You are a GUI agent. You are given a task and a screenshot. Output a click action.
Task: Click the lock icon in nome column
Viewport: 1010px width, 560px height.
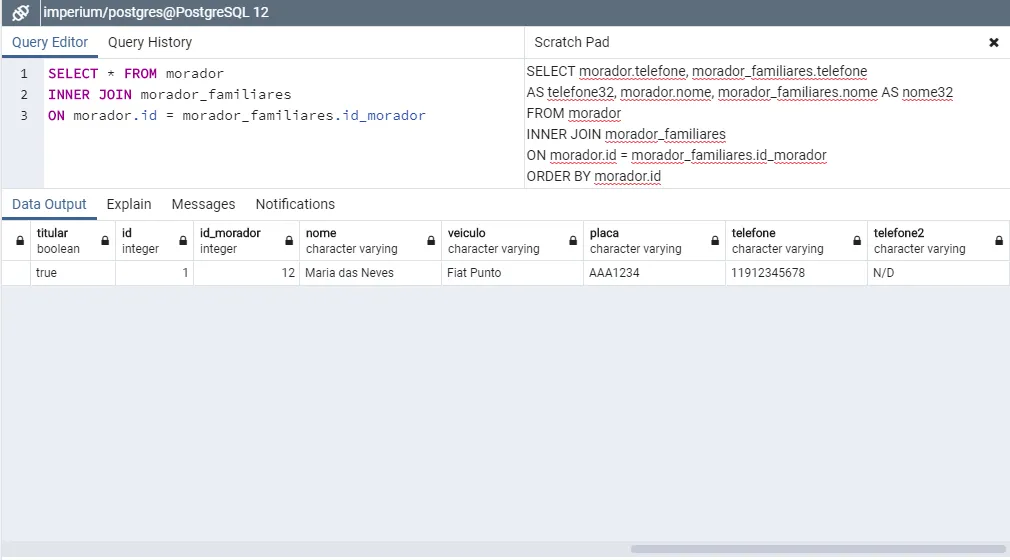(431, 241)
